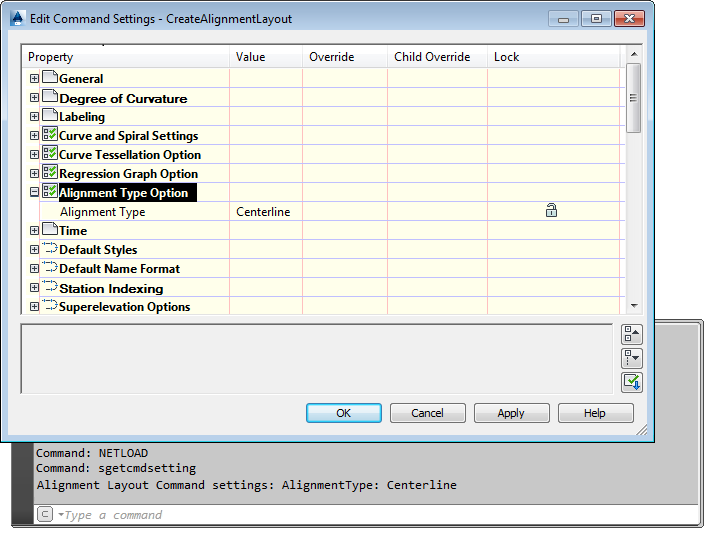Click the Value column header
This screenshot has height=538, width=716.
(266, 57)
